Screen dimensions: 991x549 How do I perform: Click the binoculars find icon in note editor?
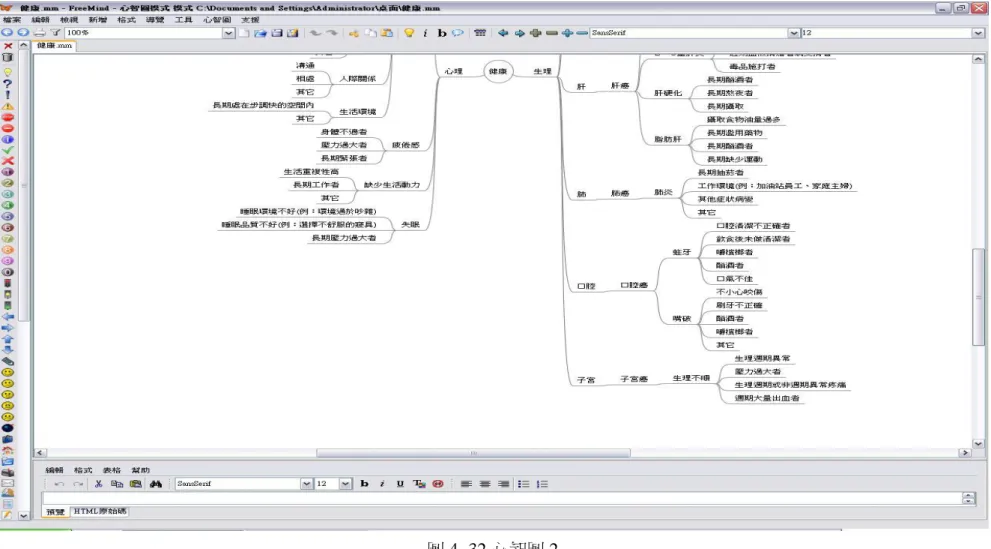[x=155, y=484]
